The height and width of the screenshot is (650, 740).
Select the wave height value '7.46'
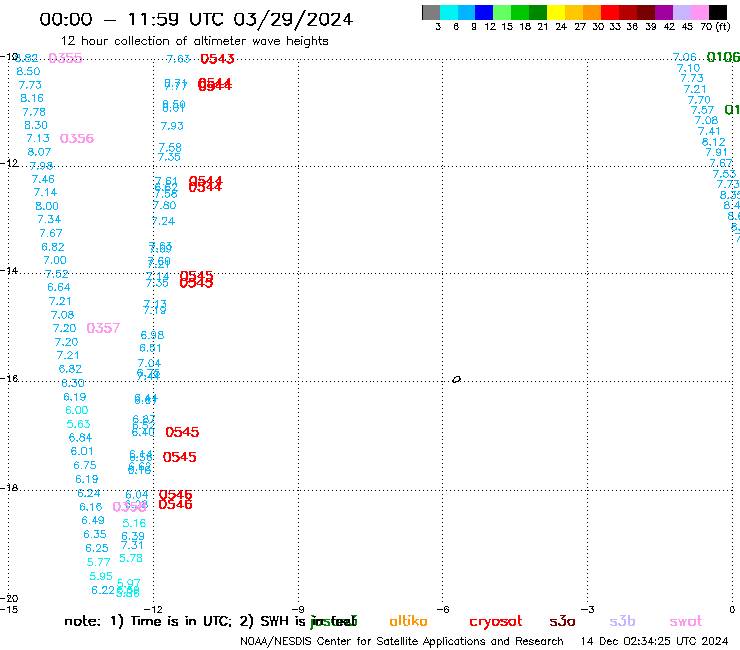click(43, 179)
